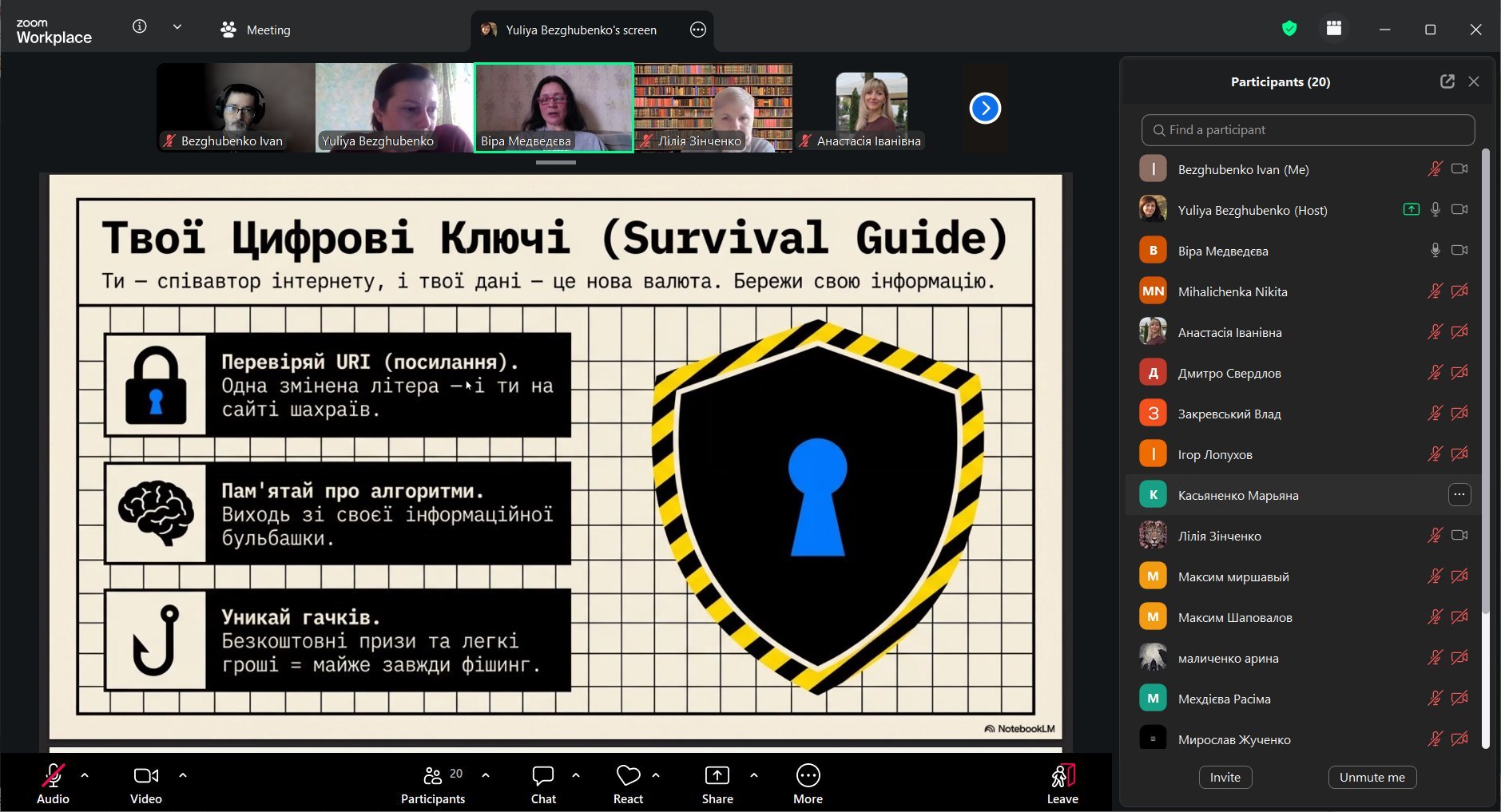Select Bezghubenko Ivan video thumbnail

point(236,108)
